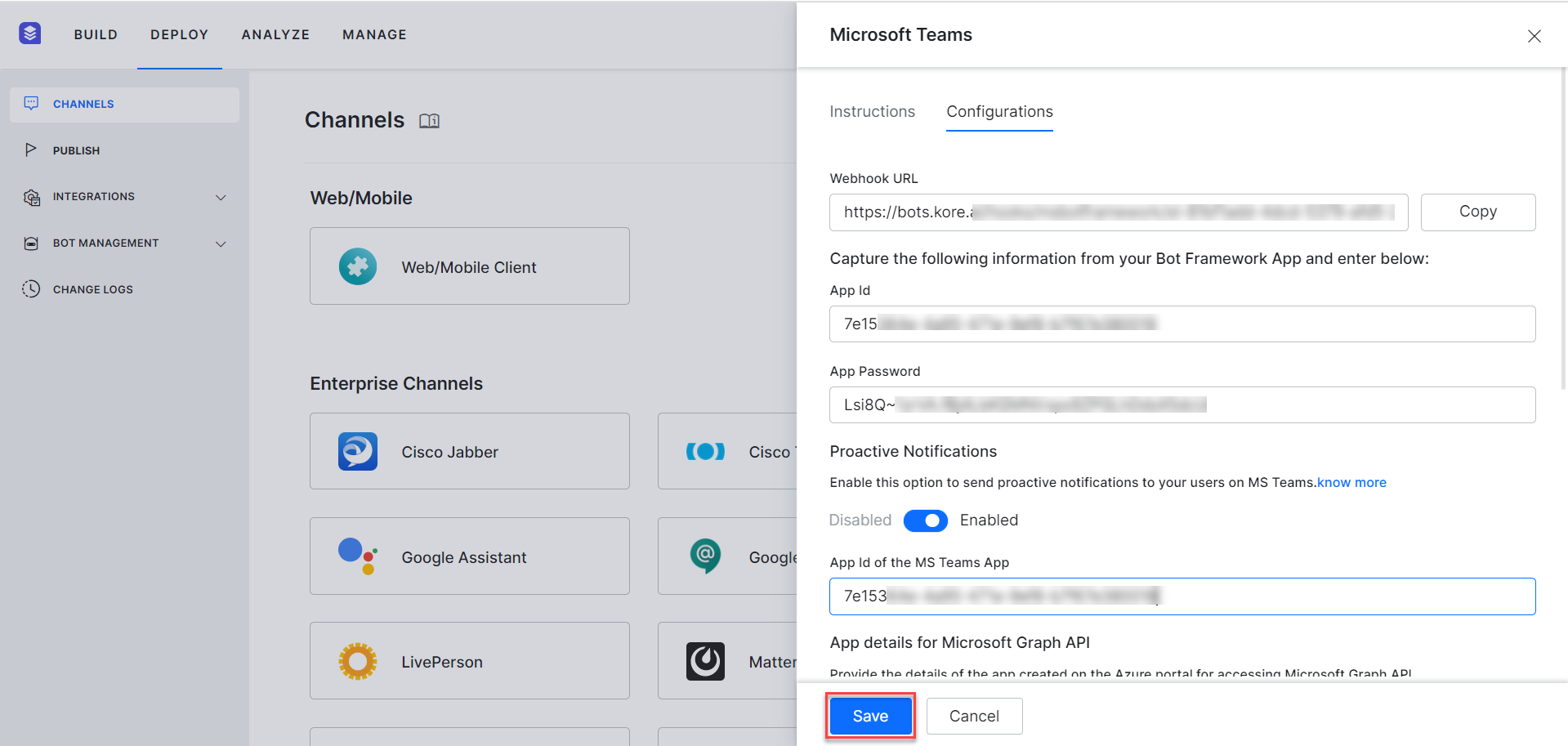The height and width of the screenshot is (746, 1568).
Task: Click the Kore.ai logo
Action: (29, 33)
